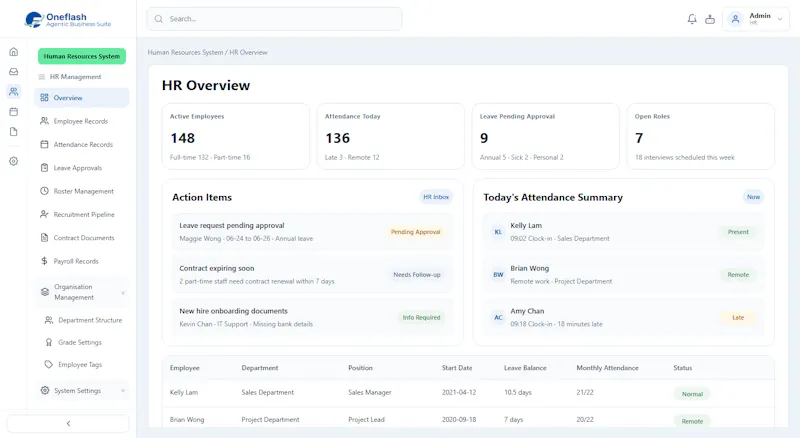Click the search magnifier icon
This screenshot has height=438, width=800.
[x=159, y=19]
